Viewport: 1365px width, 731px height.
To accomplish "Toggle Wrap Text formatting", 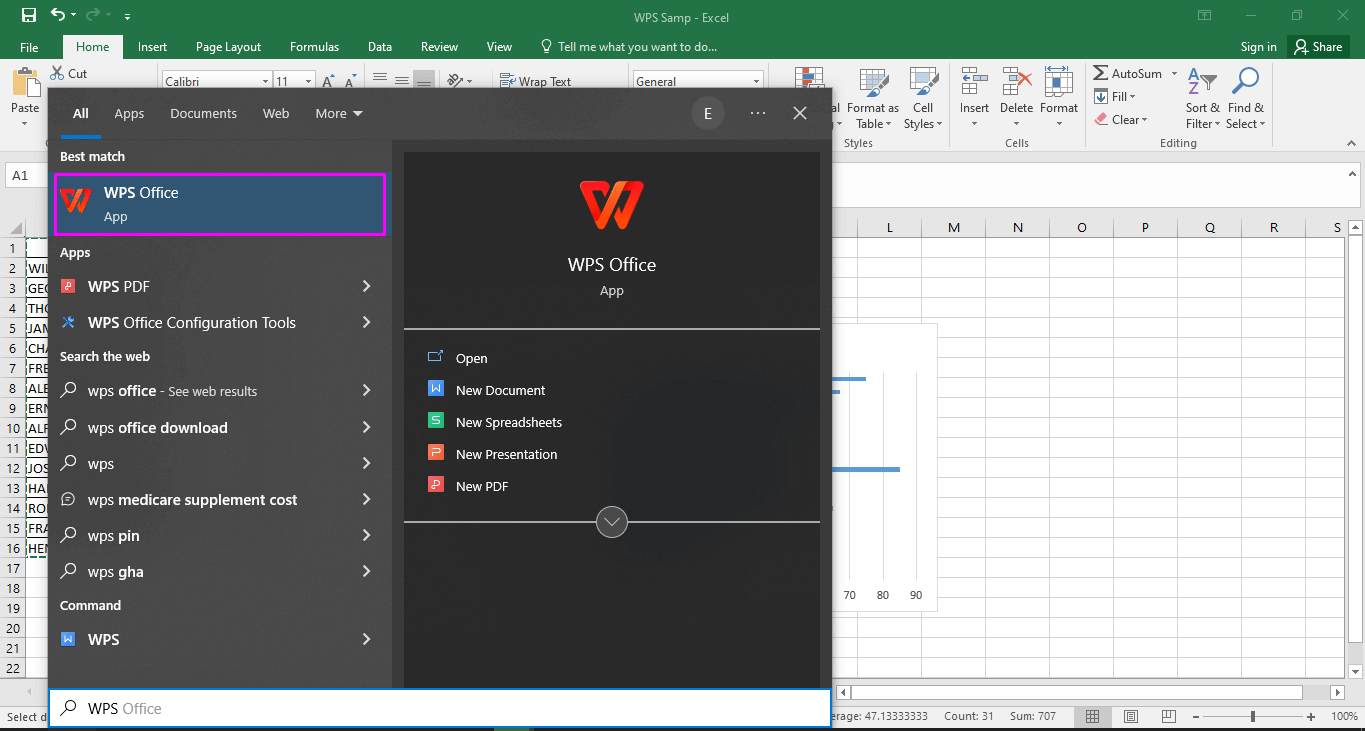I will point(535,80).
